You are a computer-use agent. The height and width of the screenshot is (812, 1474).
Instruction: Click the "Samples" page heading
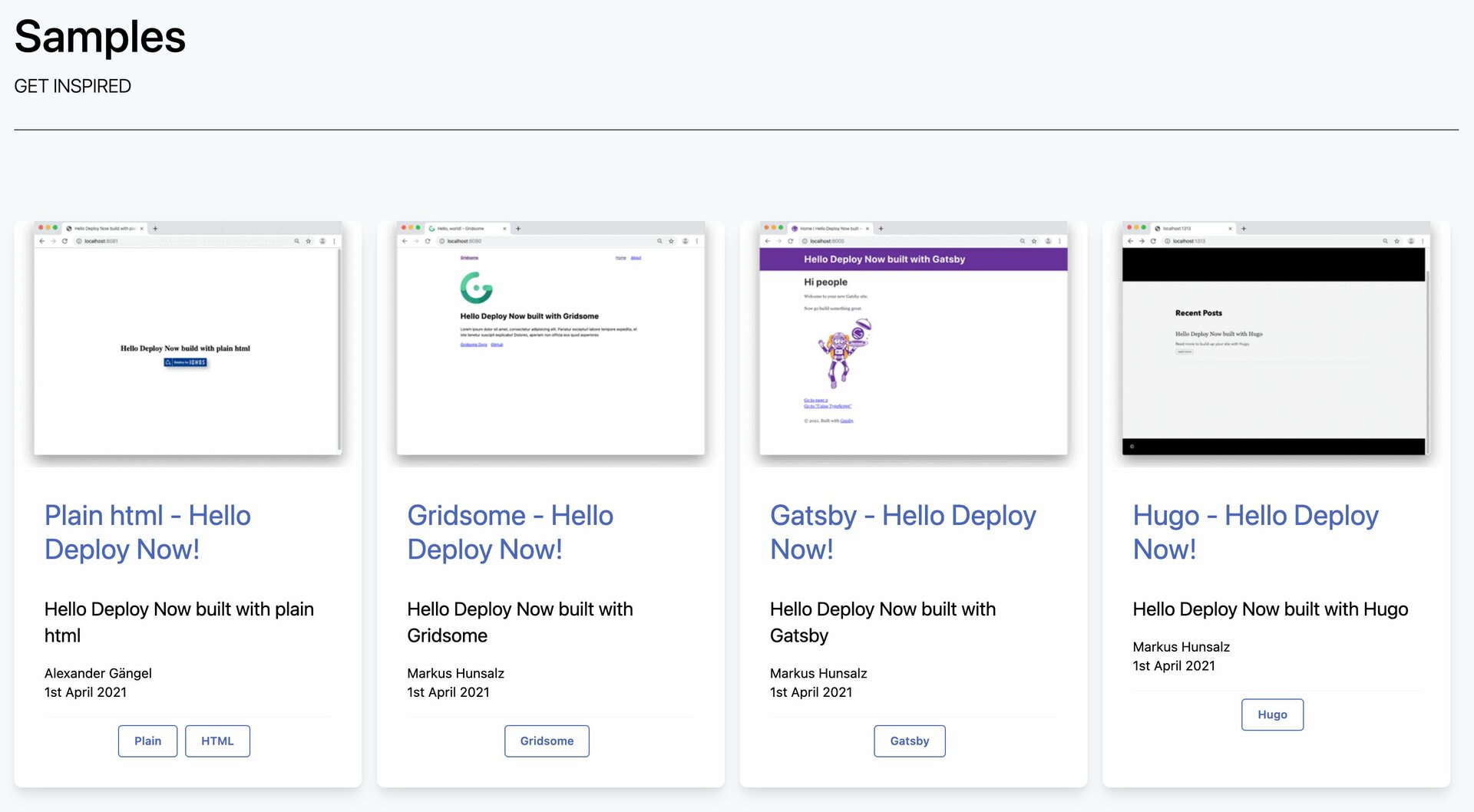point(100,37)
